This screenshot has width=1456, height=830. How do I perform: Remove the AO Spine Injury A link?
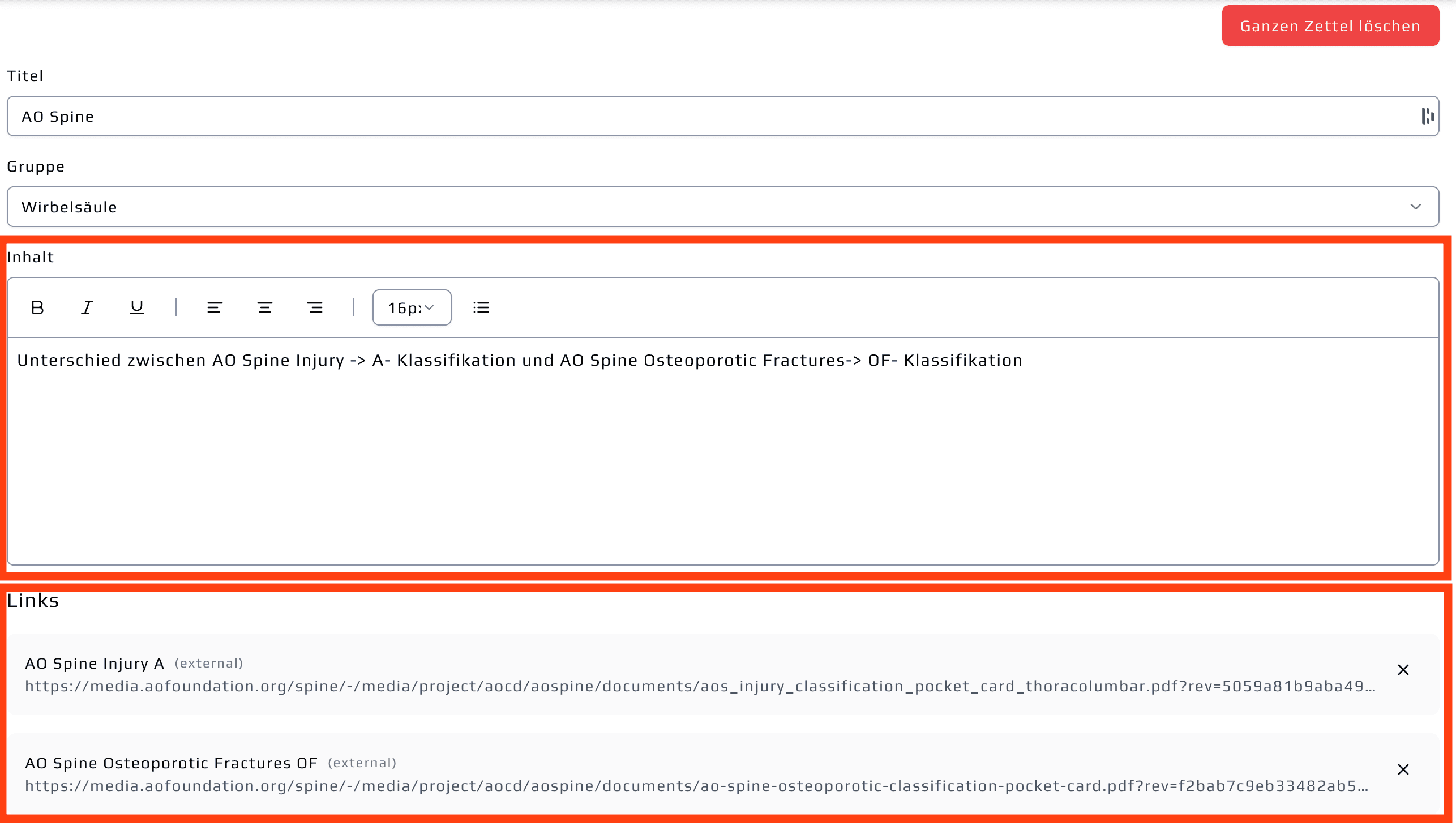(x=1403, y=670)
